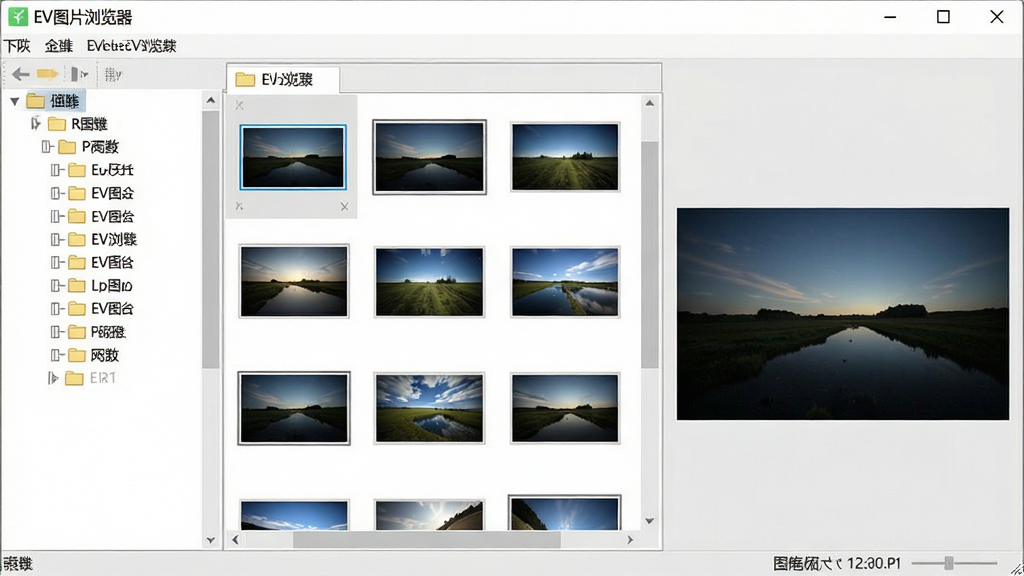This screenshot has width=1024, height=576.
Task: Expand the 'Lp' folder node
Action: [x=57, y=285]
